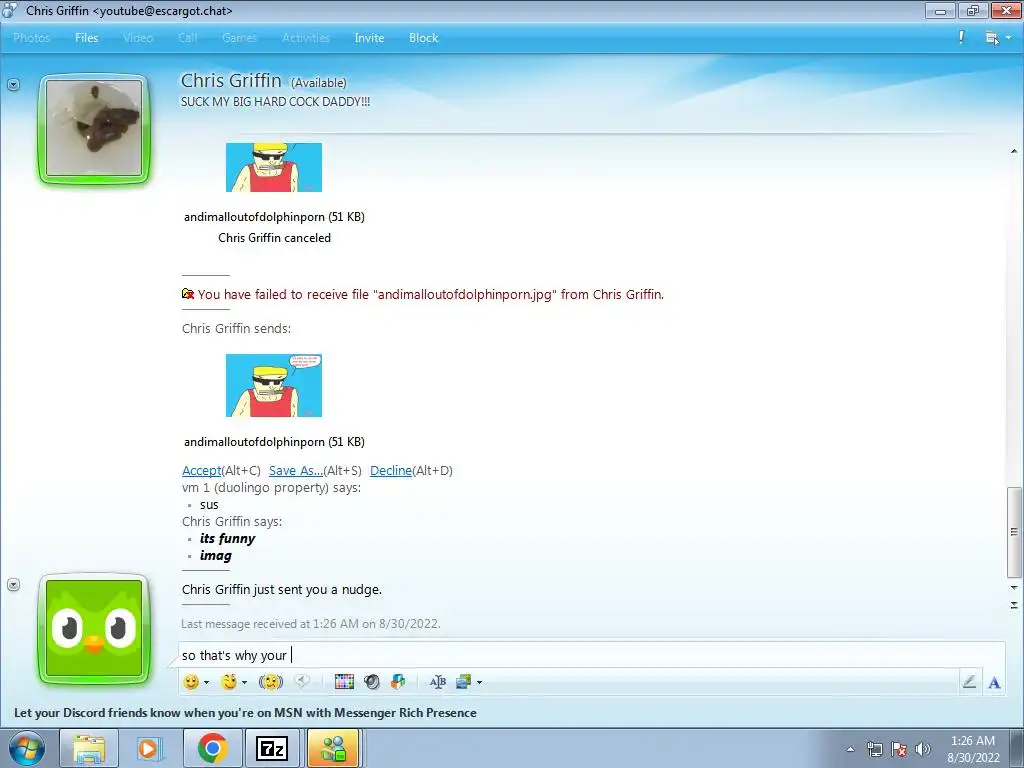Collapse Chris Griffin's display picture
Screen dimensions: 1024x768
click(13, 84)
